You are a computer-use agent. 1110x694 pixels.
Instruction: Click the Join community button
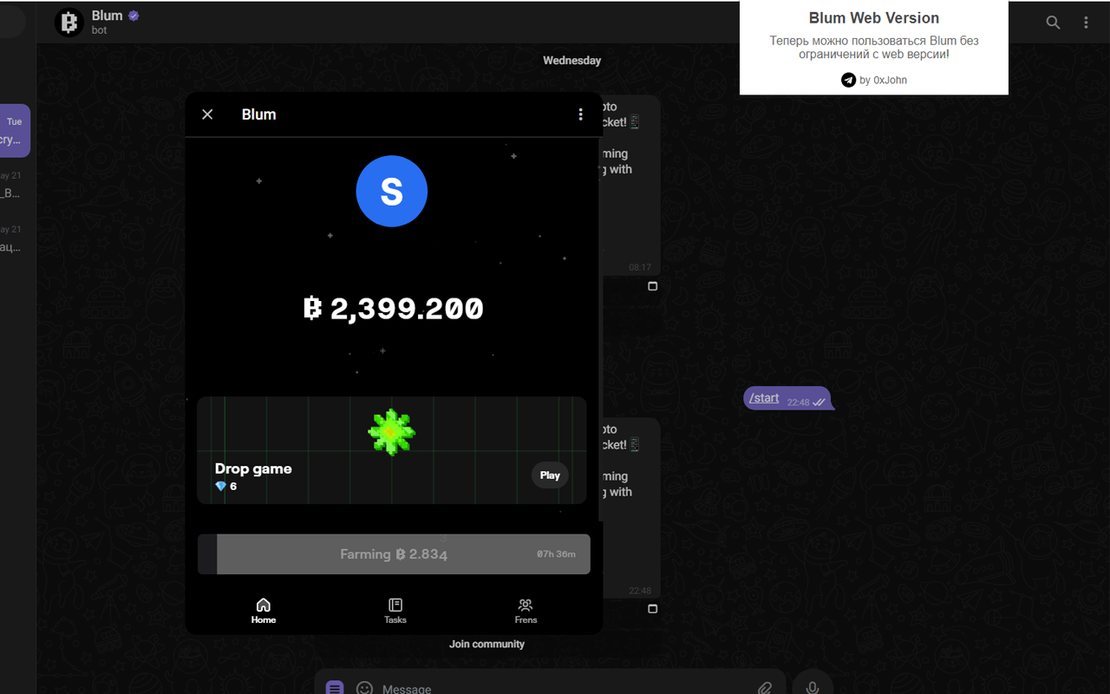[x=486, y=644]
